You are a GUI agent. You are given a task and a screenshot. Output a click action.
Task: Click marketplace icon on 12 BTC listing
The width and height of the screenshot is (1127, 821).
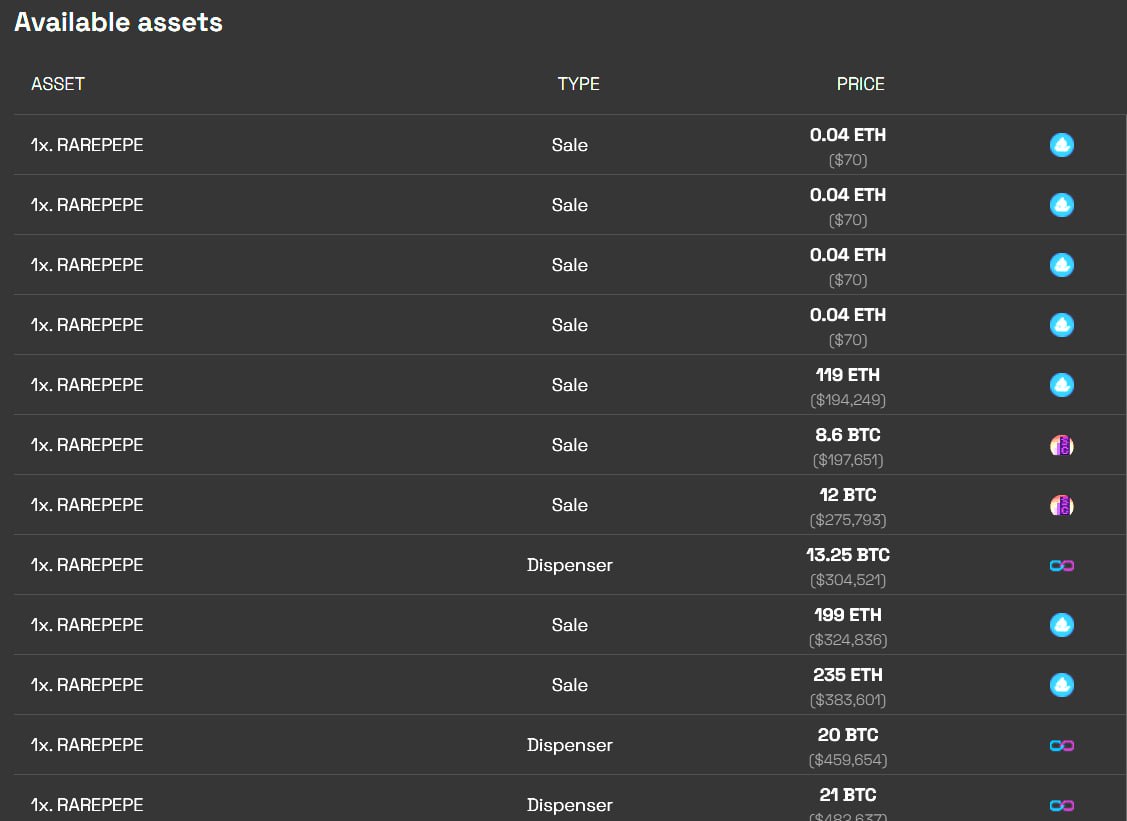click(1062, 505)
